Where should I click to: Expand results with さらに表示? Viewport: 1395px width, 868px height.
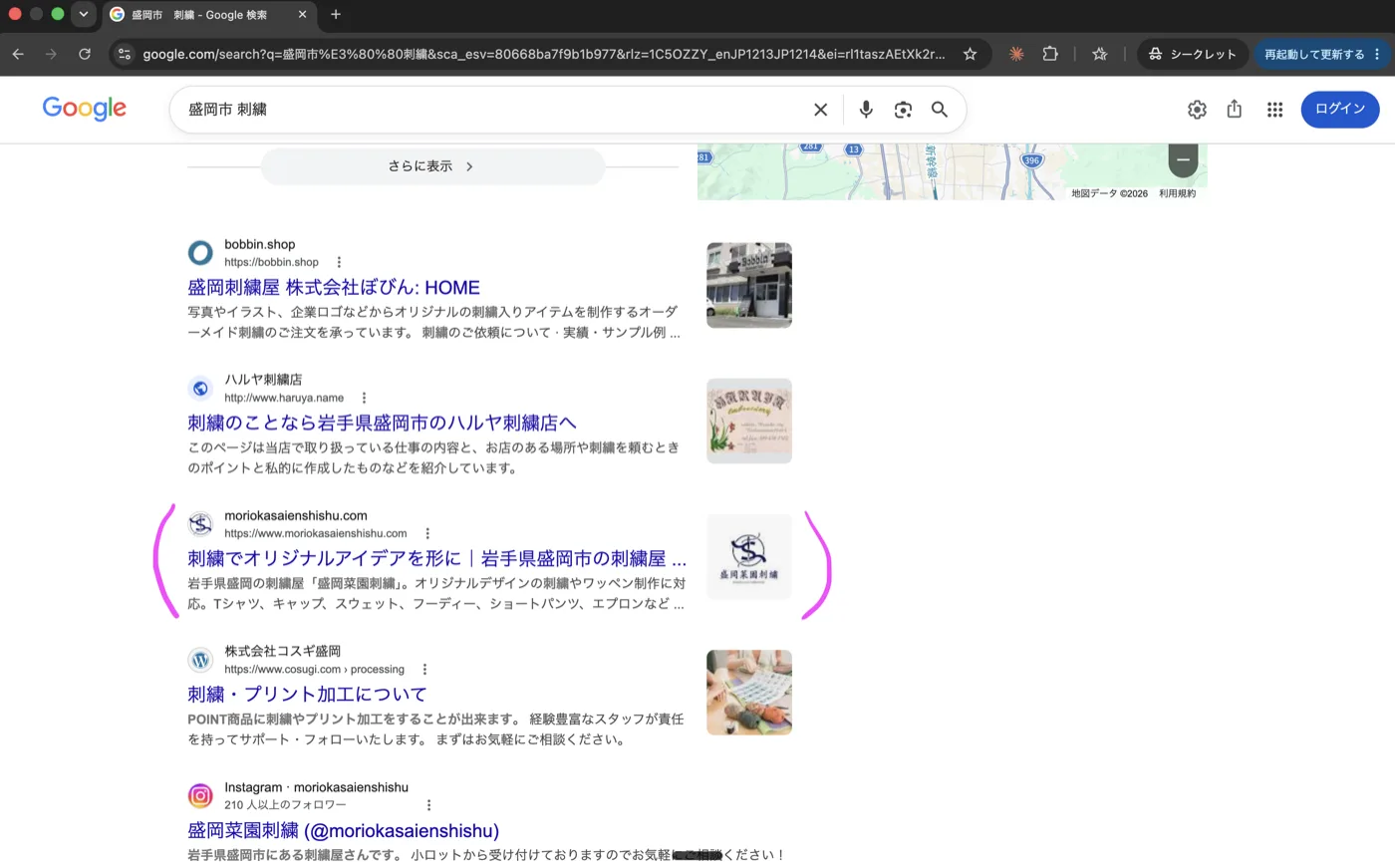pos(432,166)
